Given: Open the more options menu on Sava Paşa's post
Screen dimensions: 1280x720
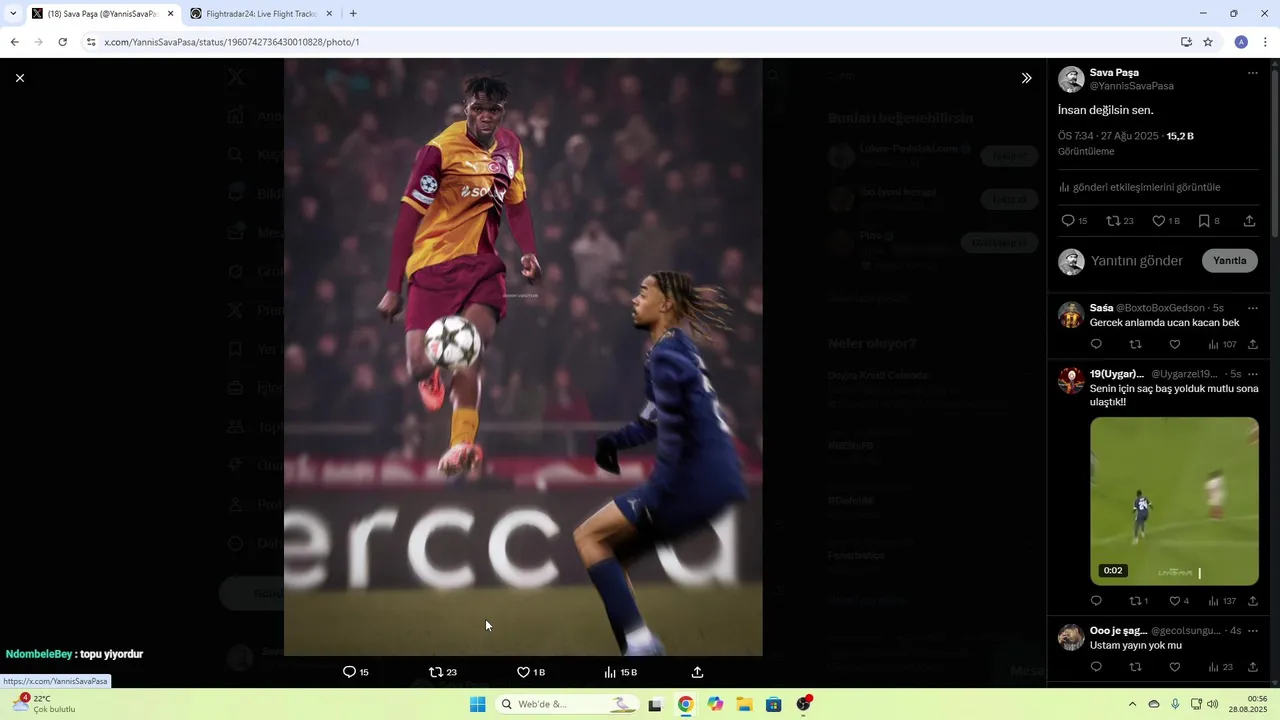Looking at the screenshot, I should tap(1252, 73).
